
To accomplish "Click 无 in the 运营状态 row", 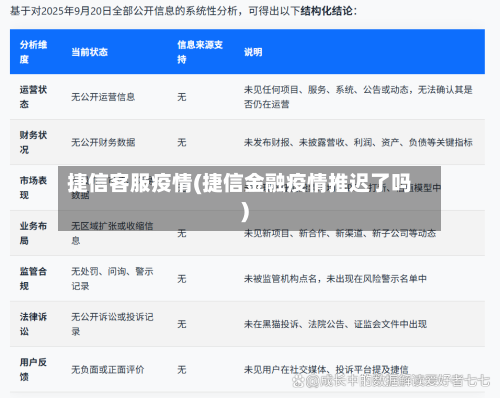I will point(182,97).
